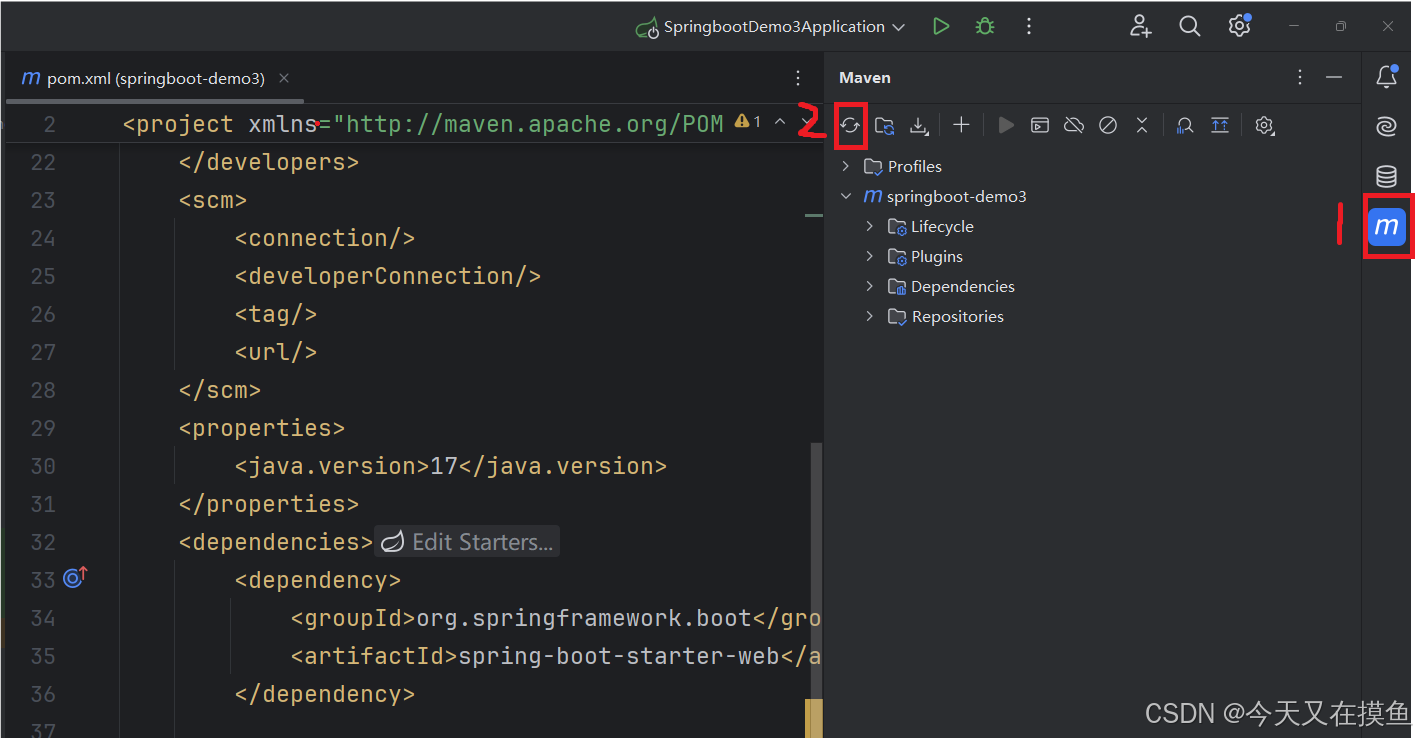Click the warning indicator in editor corner

(748, 122)
